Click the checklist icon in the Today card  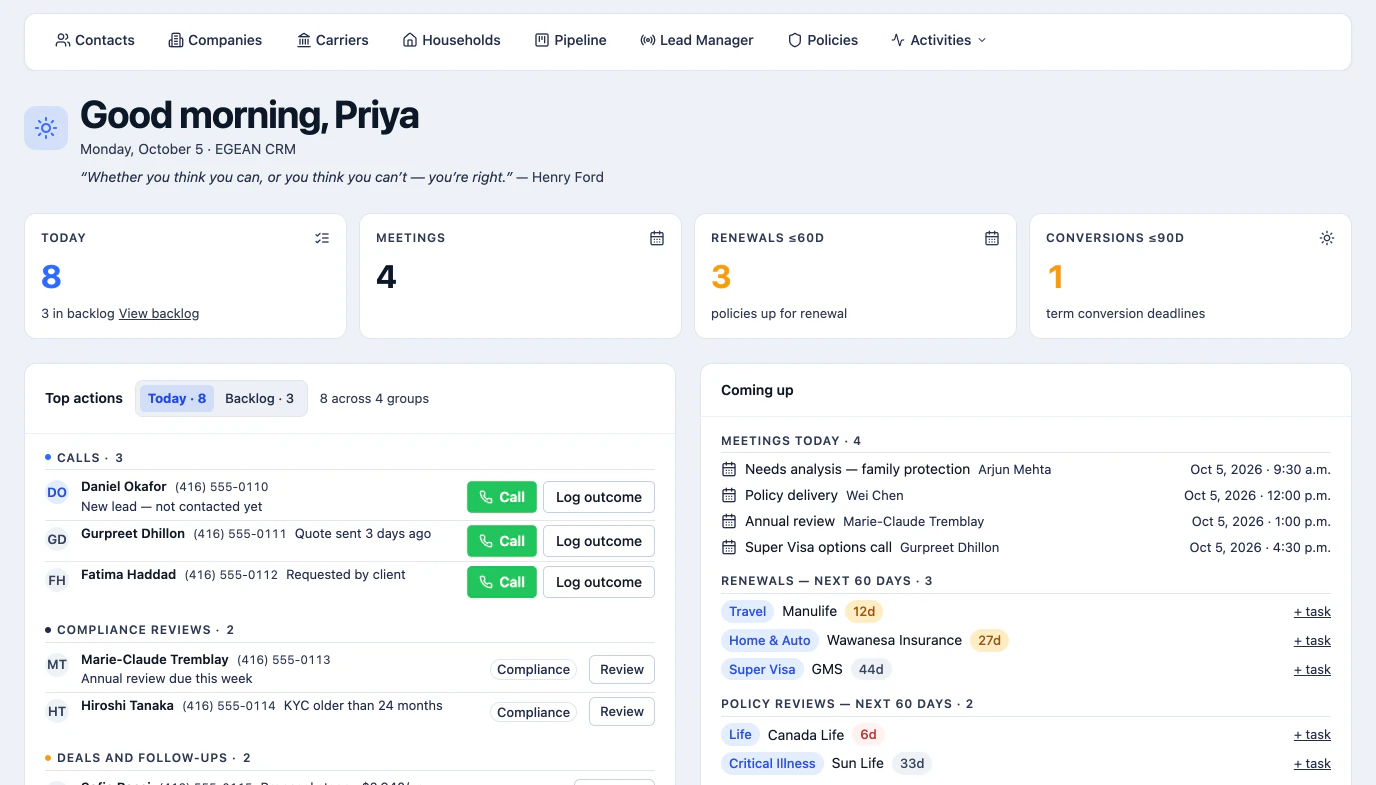pos(322,238)
